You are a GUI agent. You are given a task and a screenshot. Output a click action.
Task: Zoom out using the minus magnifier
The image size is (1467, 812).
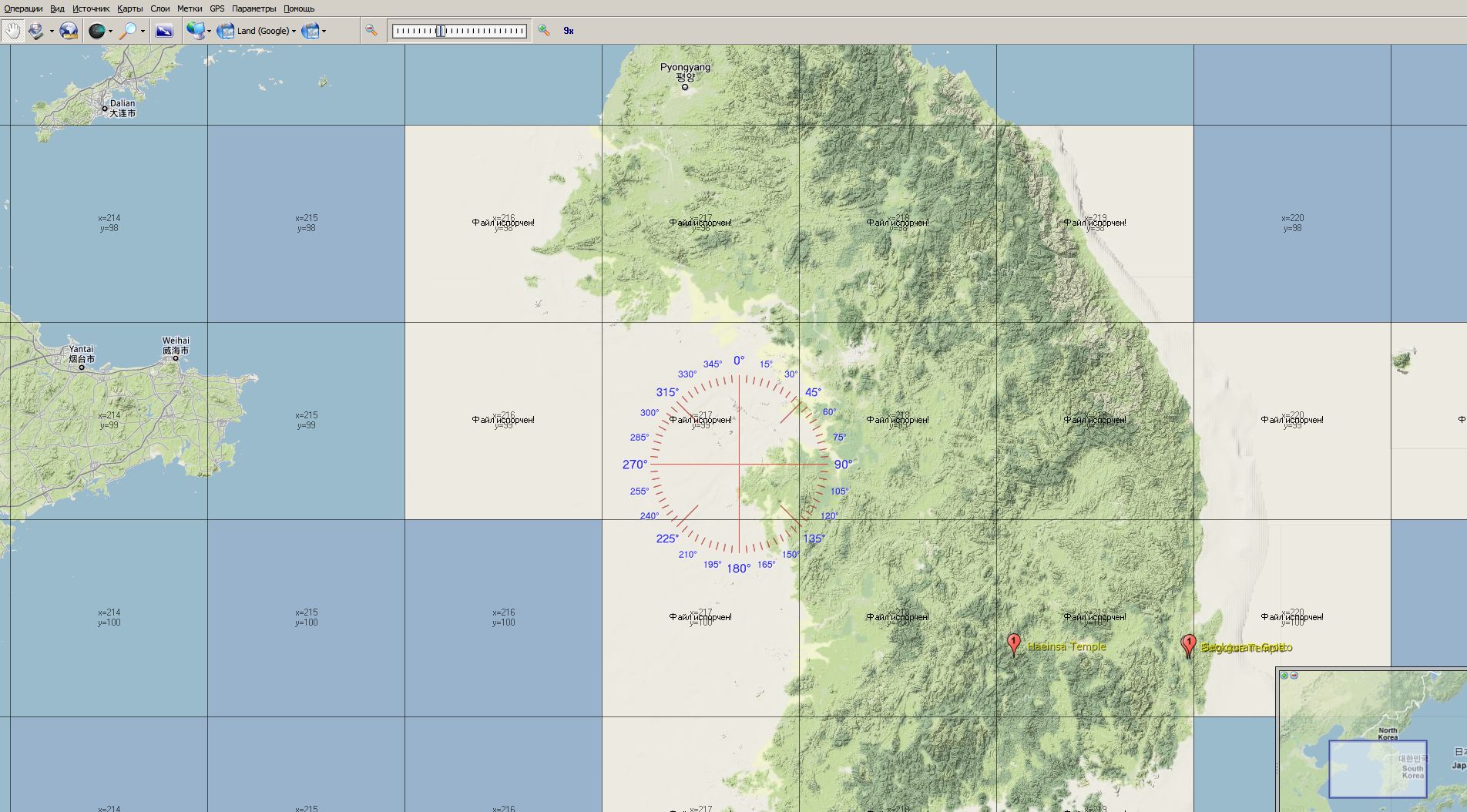371,31
